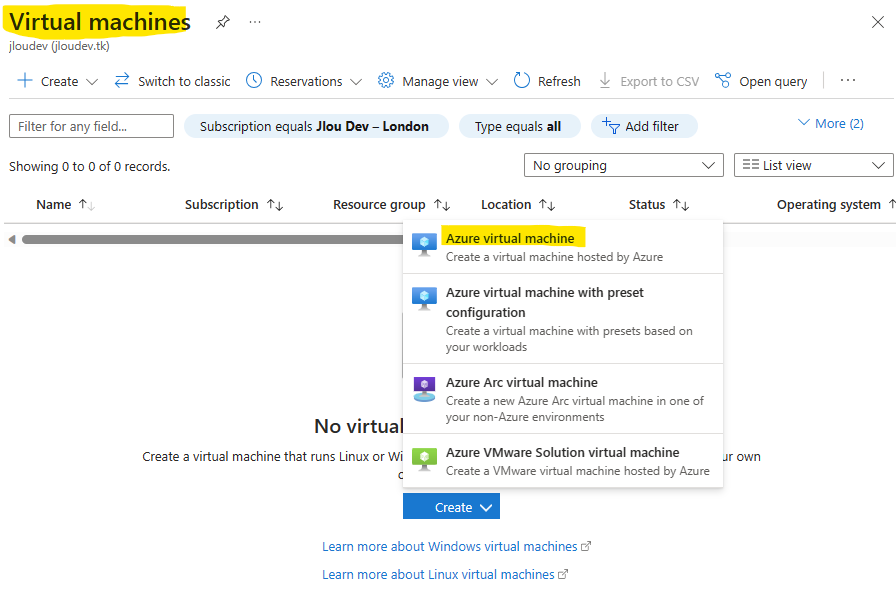Select Azure virtual machine with preset configuration
Image resolution: width=896 pixels, height=599 pixels.
click(x=563, y=319)
